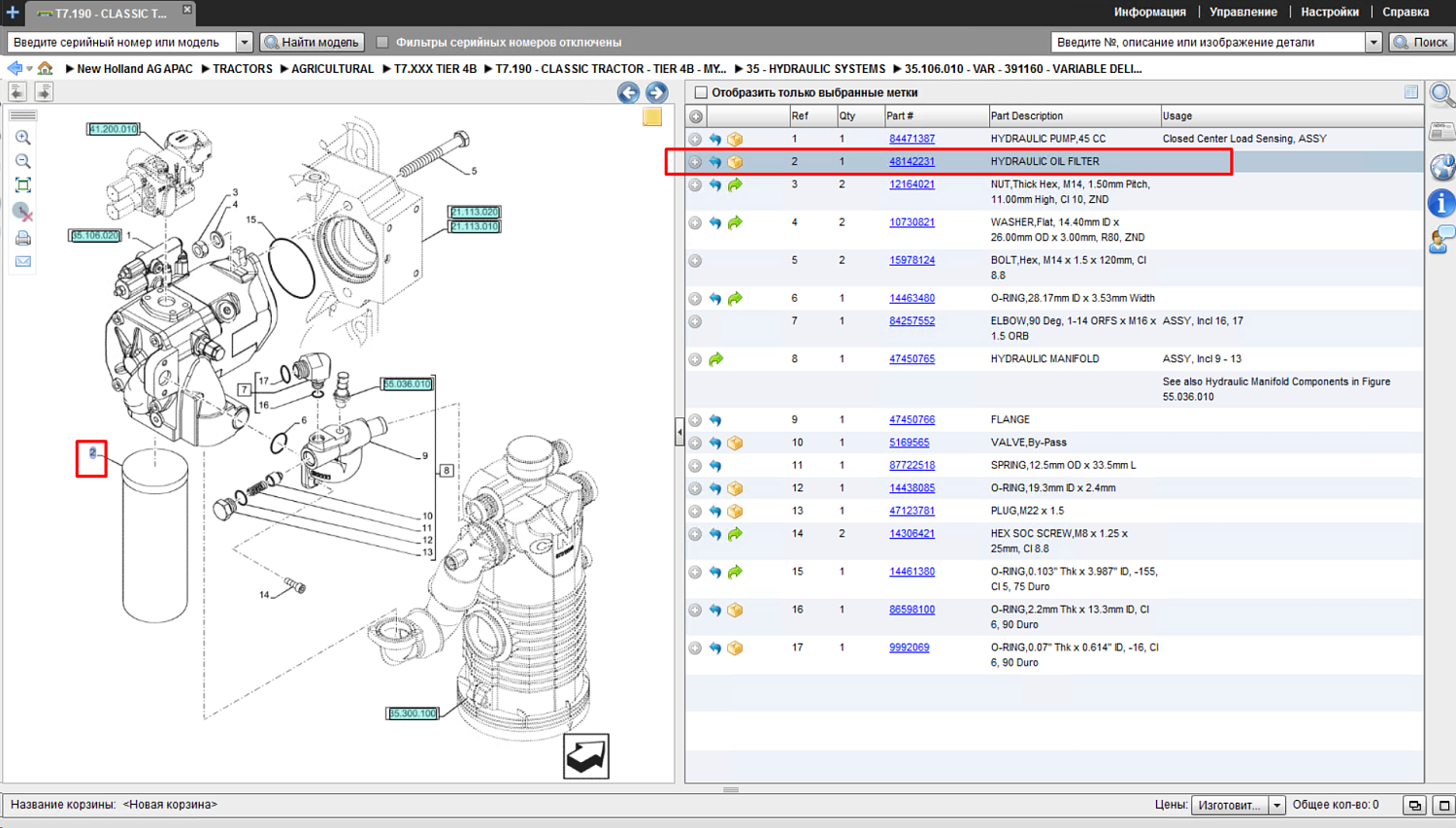This screenshot has width=1456, height=828.
Task: Go to next figure with right arrow
Action: pos(657,92)
